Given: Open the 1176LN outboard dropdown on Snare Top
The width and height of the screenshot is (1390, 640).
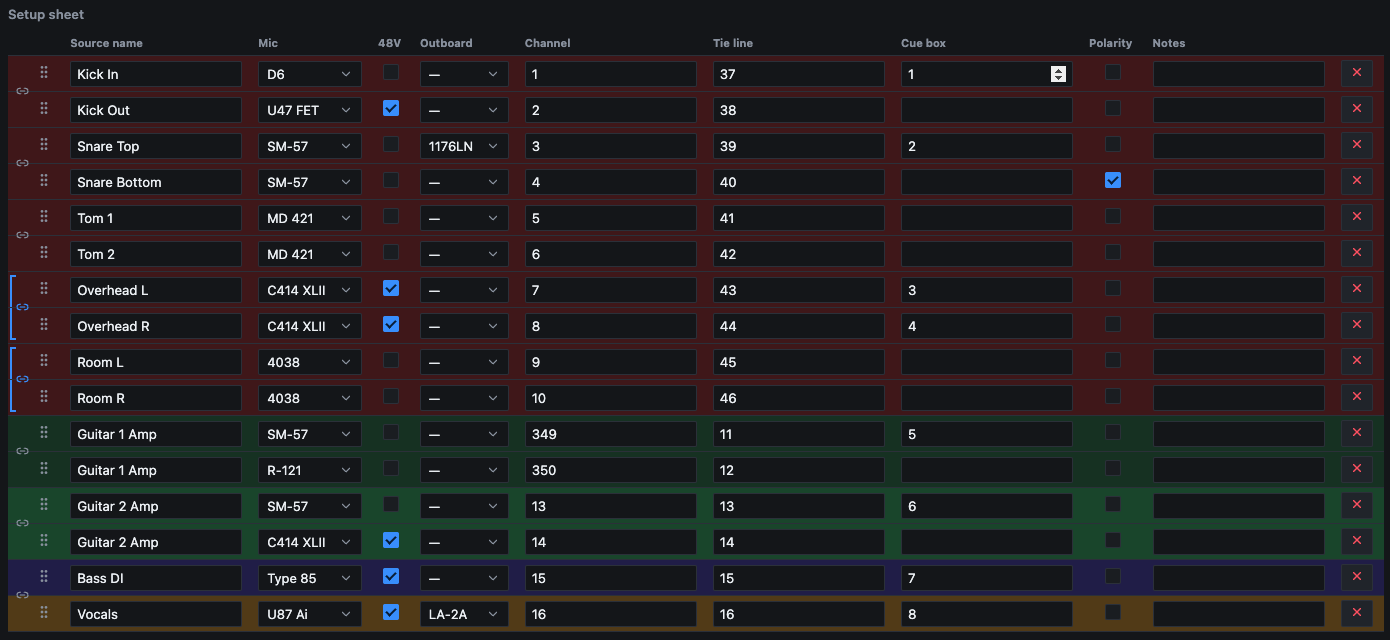Looking at the screenshot, I should pyautogui.click(x=464, y=146).
